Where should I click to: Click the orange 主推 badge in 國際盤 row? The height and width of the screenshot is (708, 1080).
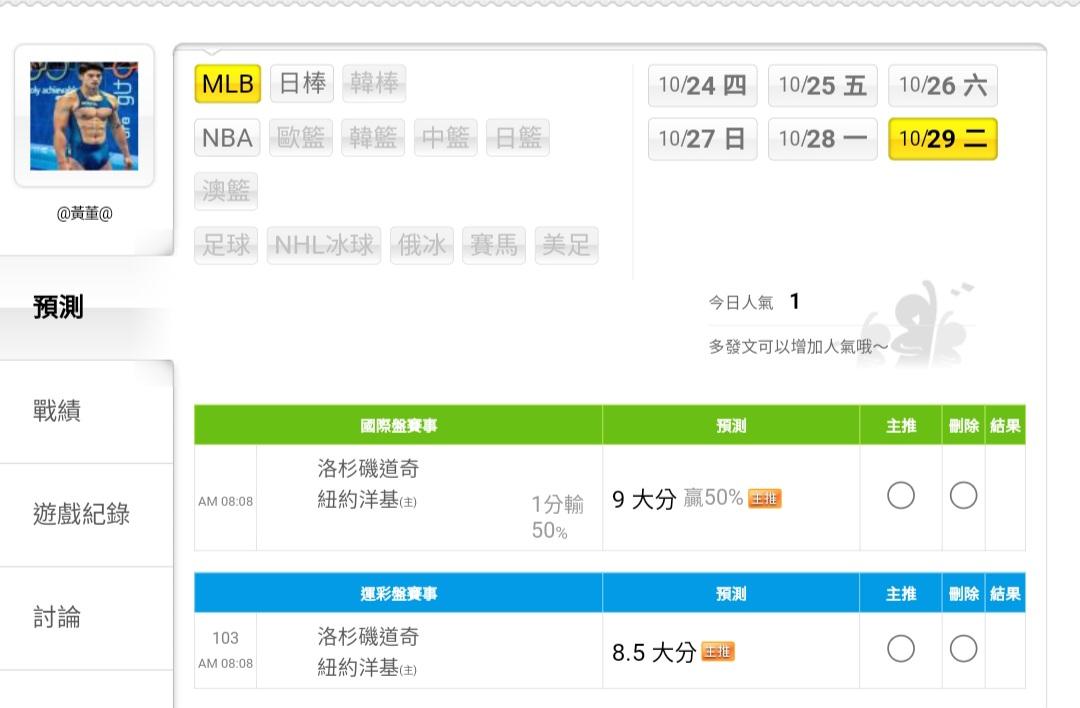click(764, 498)
